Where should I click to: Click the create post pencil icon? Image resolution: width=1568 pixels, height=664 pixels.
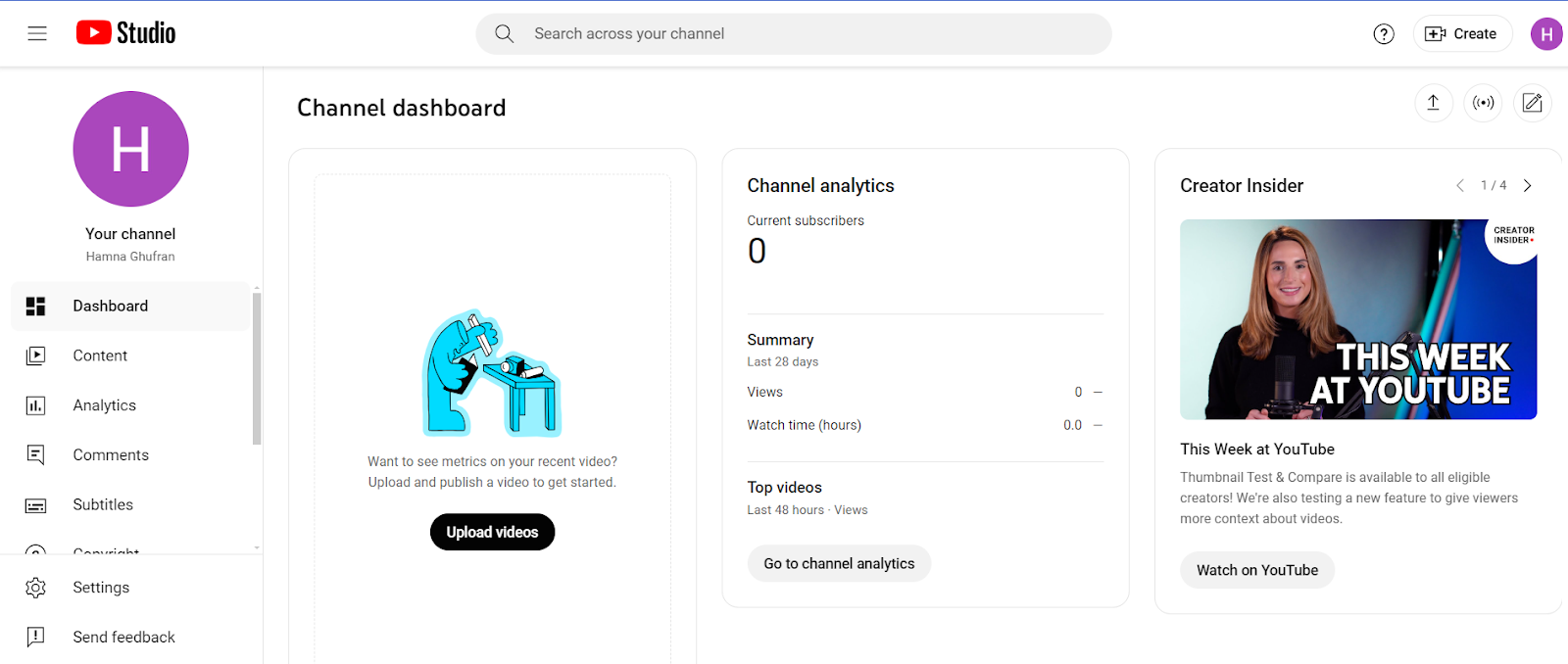point(1533,103)
